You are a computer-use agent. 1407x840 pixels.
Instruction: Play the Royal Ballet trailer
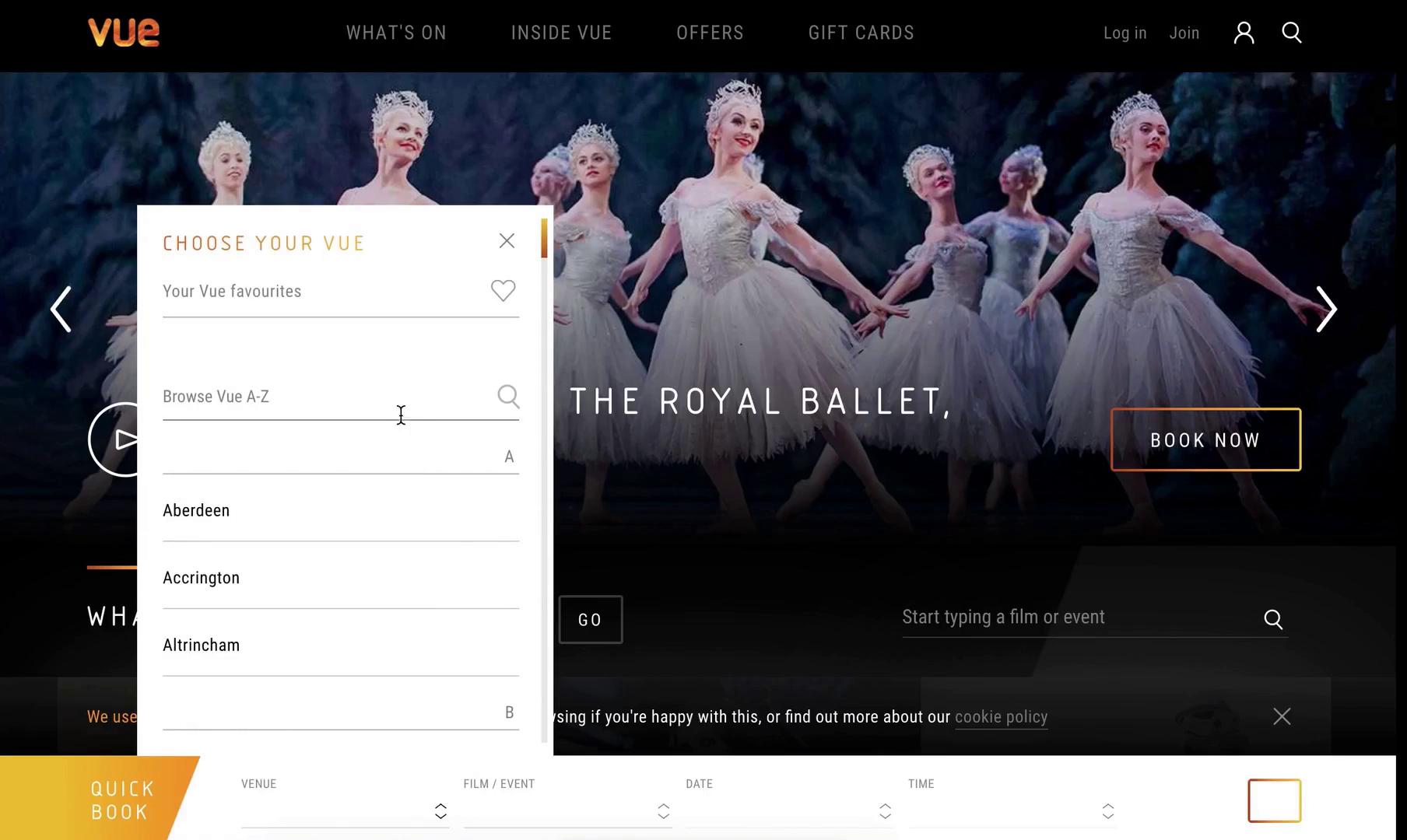(114, 439)
